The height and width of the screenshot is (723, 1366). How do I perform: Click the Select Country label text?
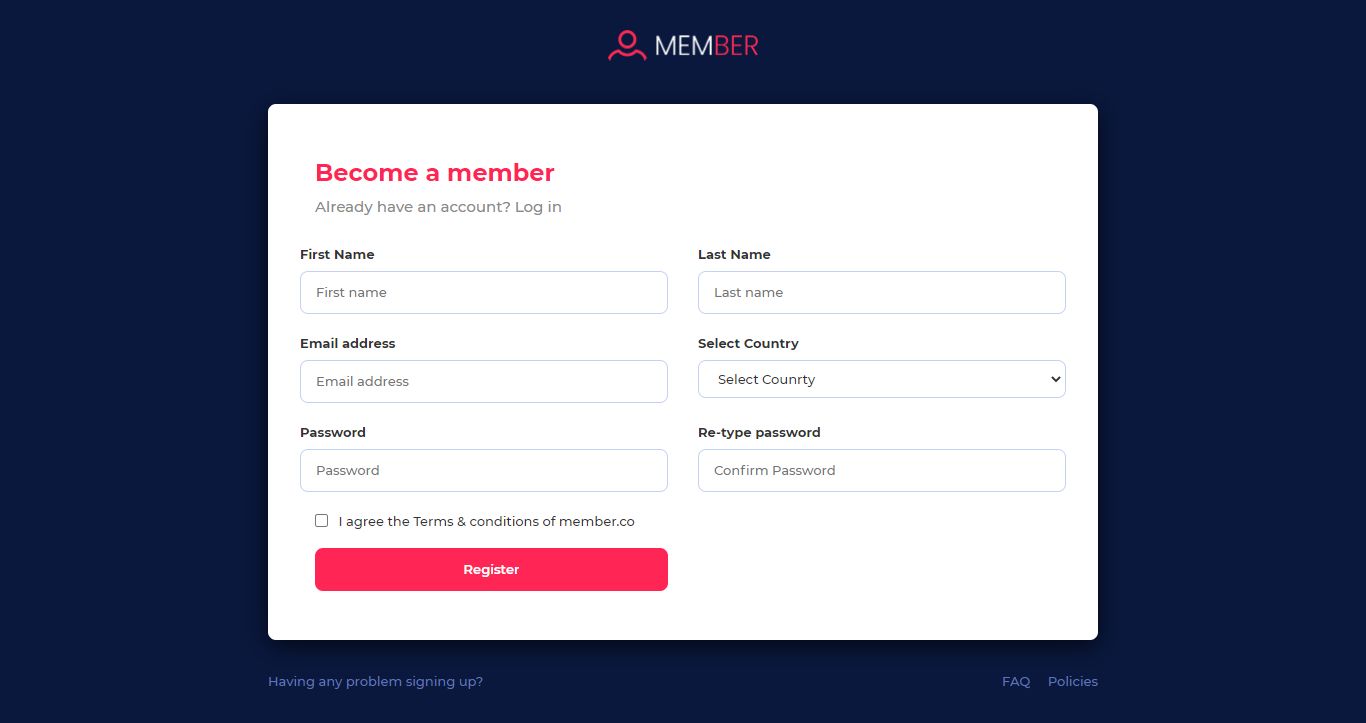click(x=748, y=343)
